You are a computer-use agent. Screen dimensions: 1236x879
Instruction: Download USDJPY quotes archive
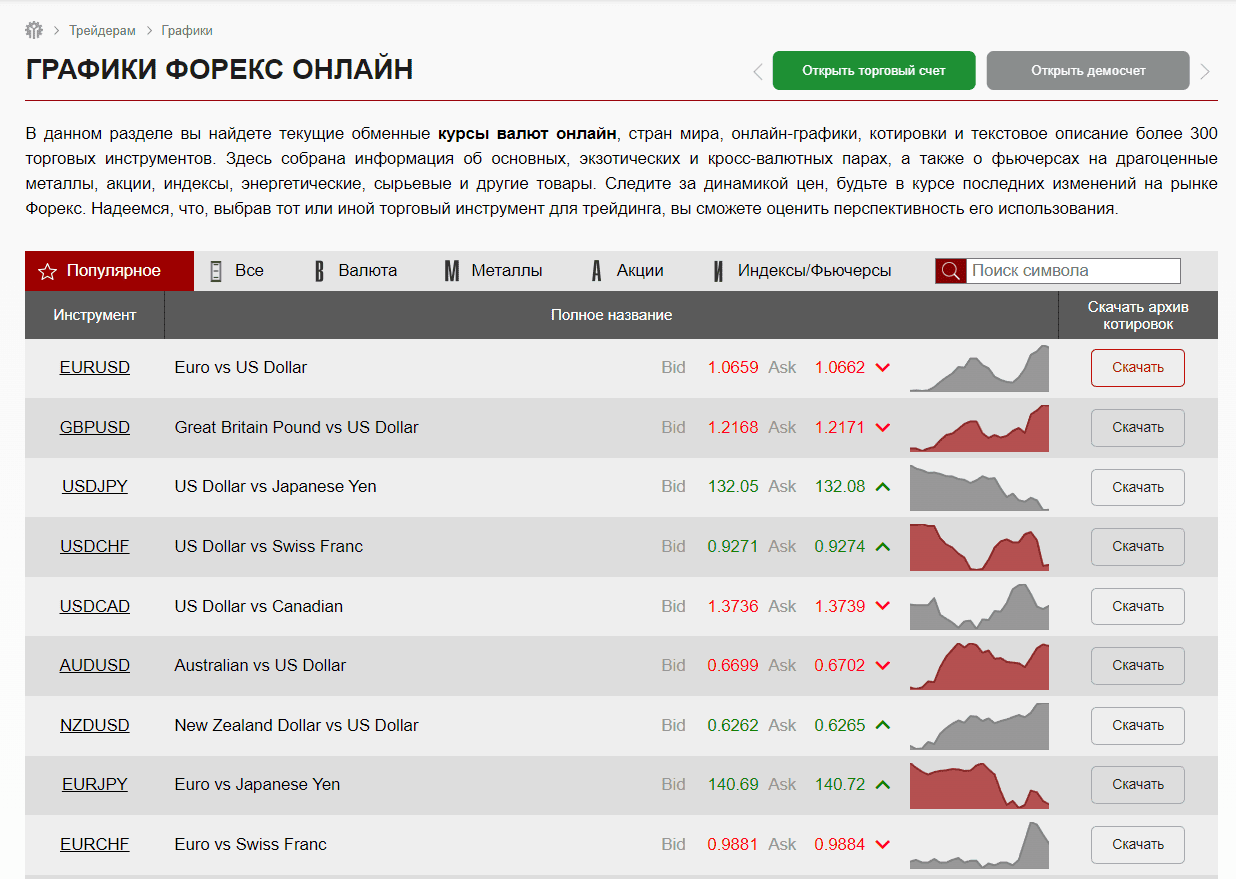[x=1138, y=487]
